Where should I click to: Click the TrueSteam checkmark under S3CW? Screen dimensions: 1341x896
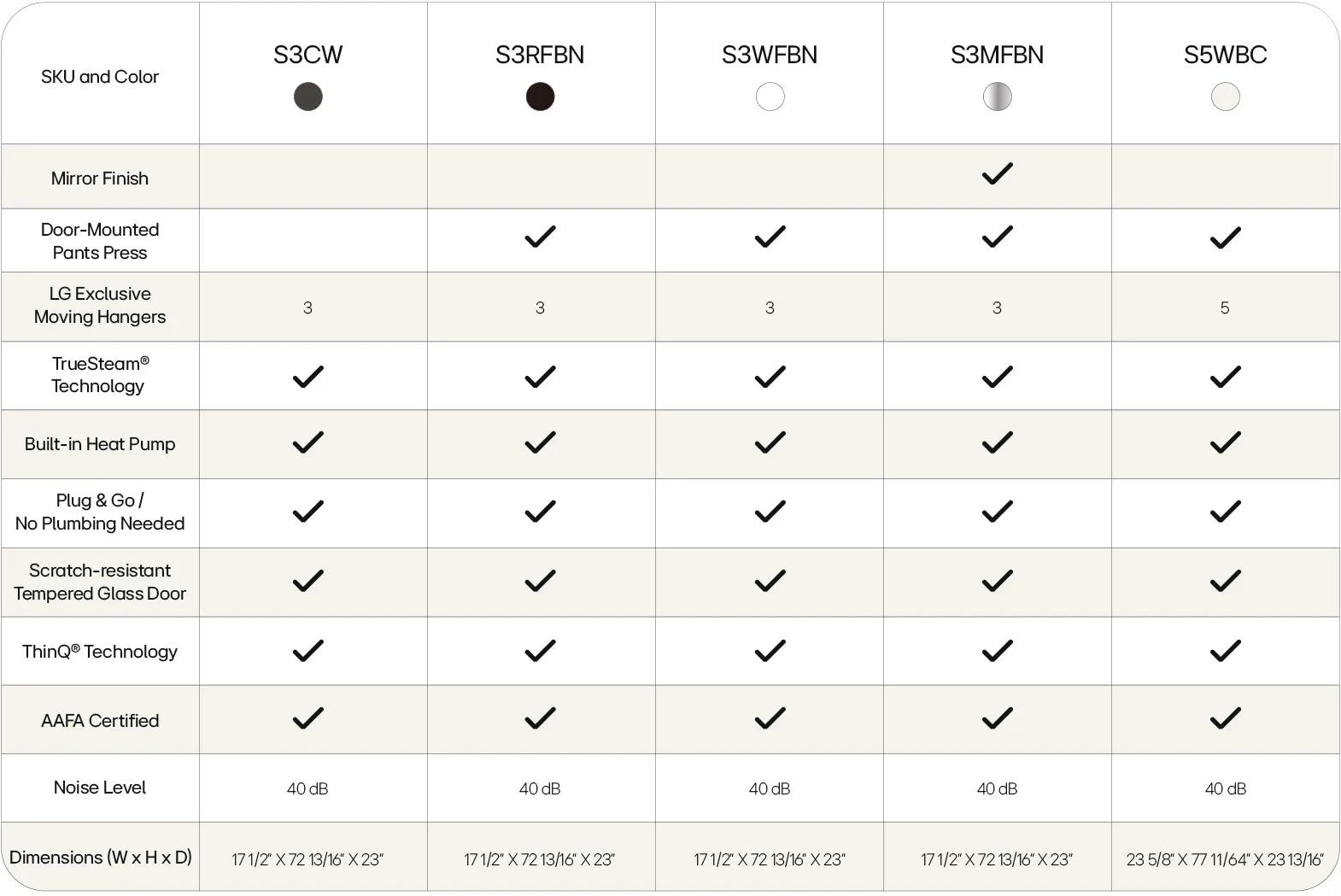(307, 376)
